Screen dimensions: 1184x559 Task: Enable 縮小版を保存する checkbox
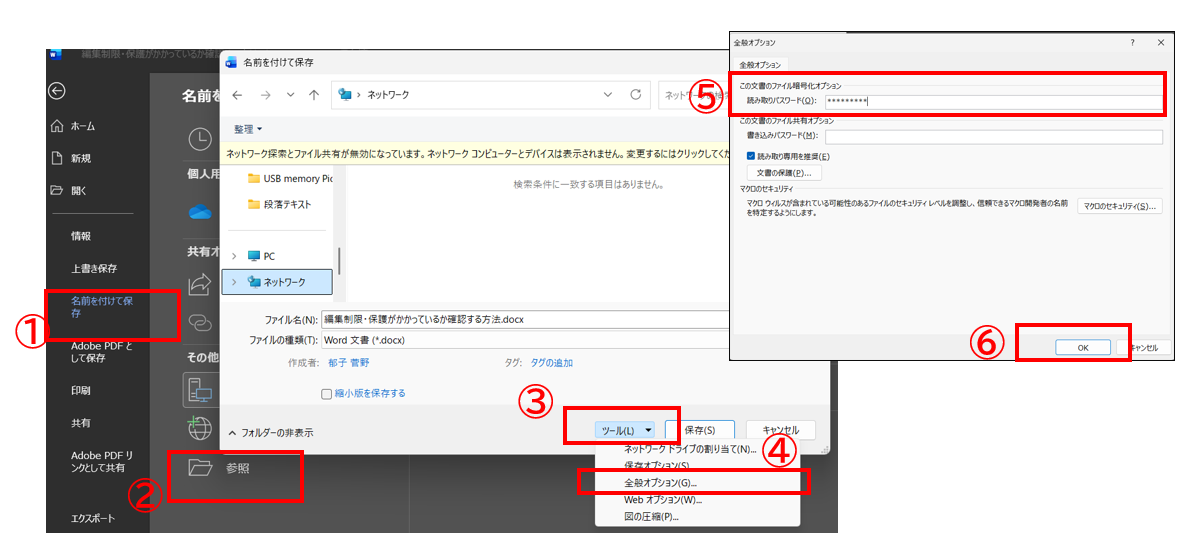tap(326, 393)
